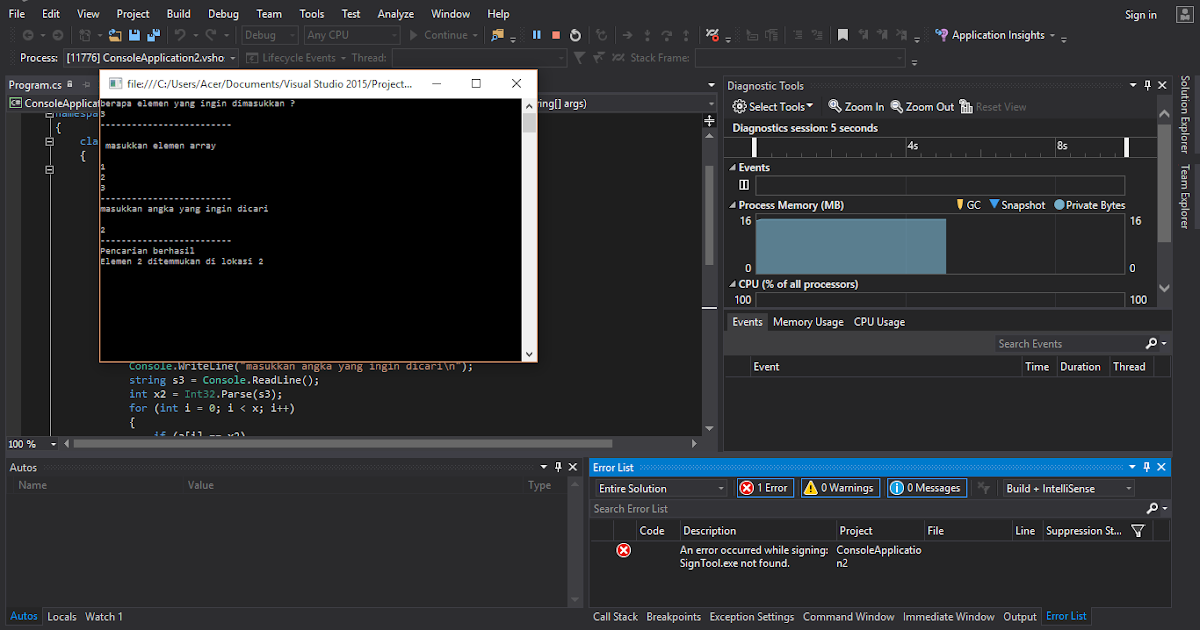Pin the Error List panel

(x=1146, y=467)
